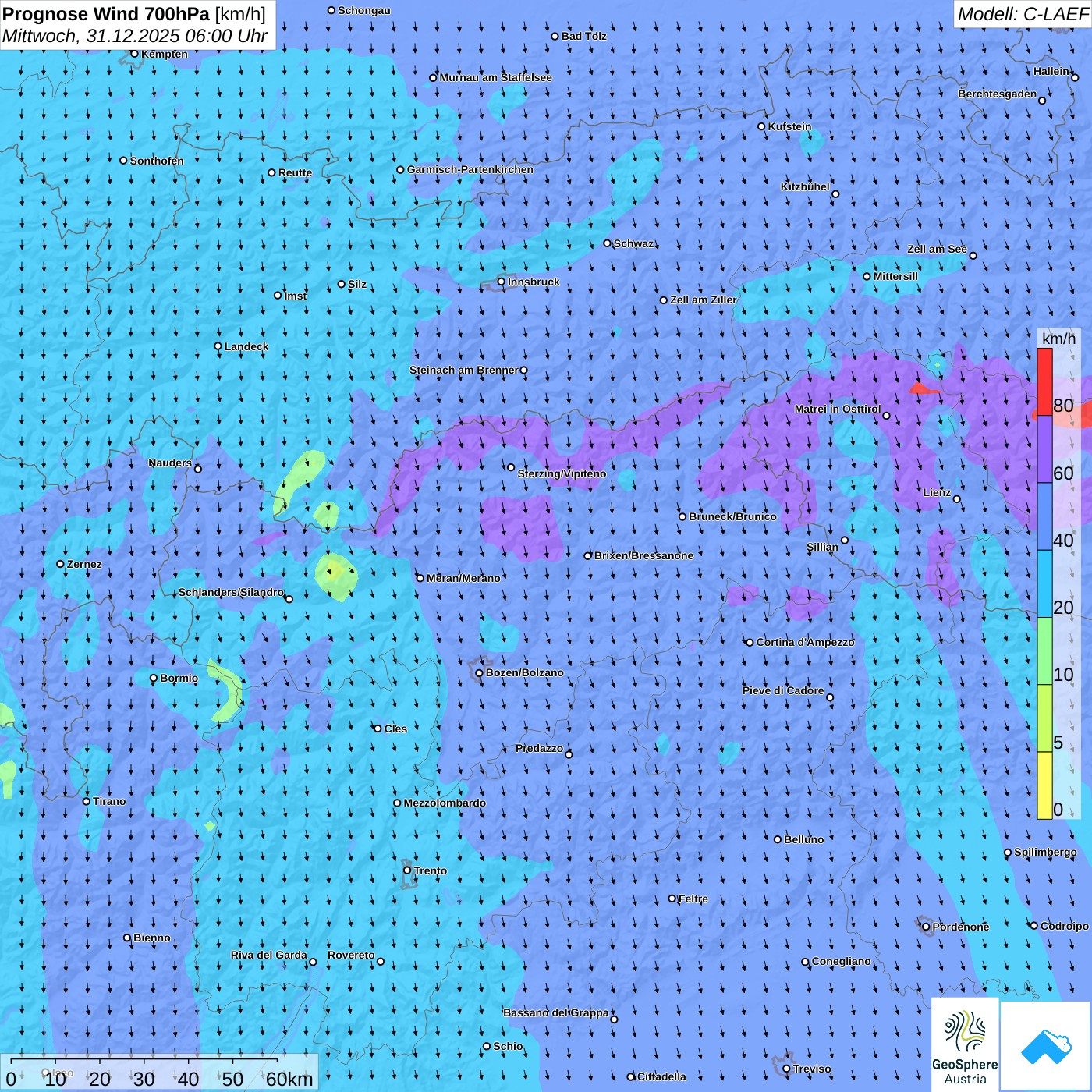Image resolution: width=1092 pixels, height=1092 pixels.
Task: Click the Sonthofen city label
Action: pos(157,161)
